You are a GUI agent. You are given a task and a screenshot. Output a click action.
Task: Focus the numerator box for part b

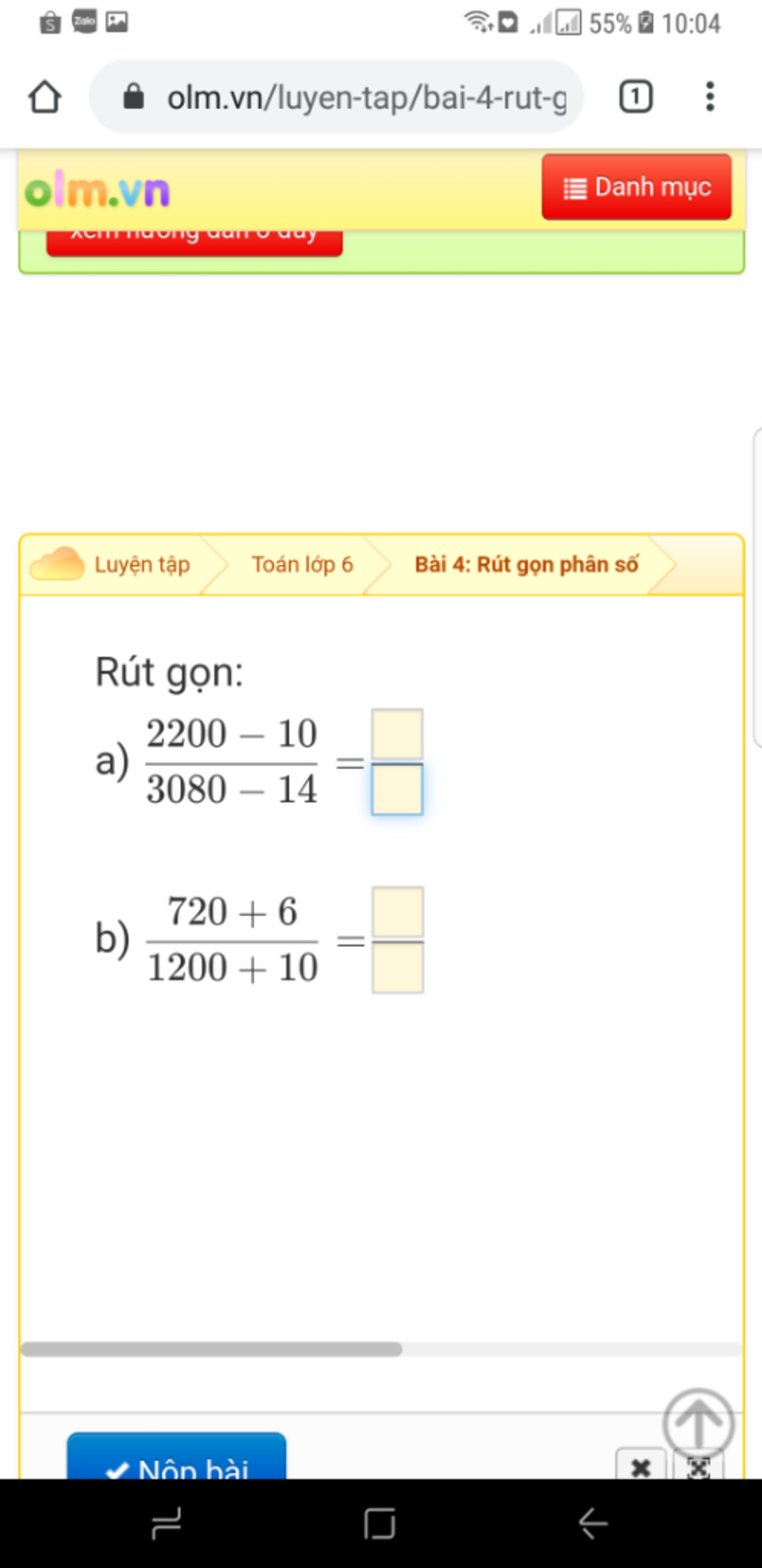(x=398, y=912)
